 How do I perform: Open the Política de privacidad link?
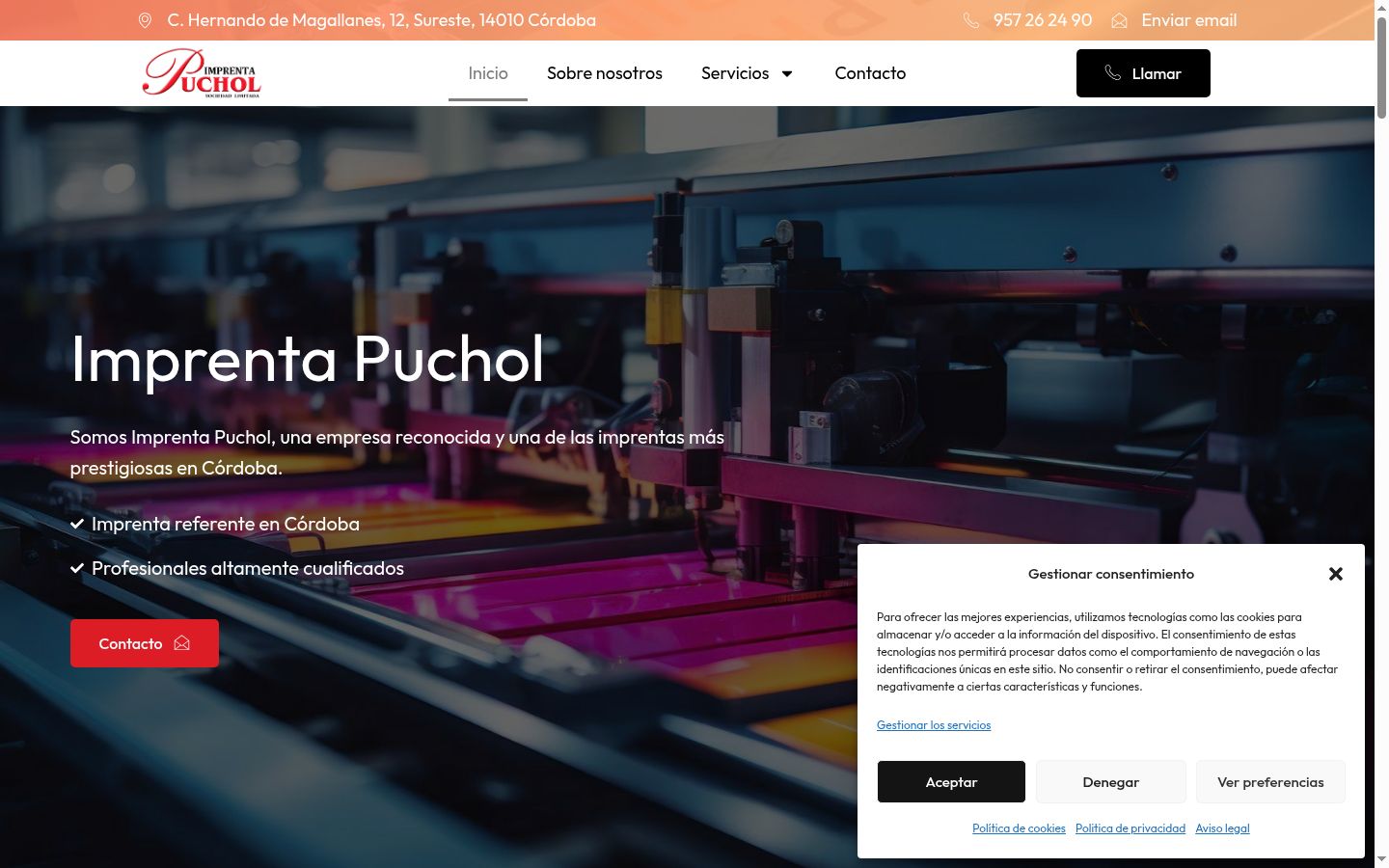(x=1130, y=828)
